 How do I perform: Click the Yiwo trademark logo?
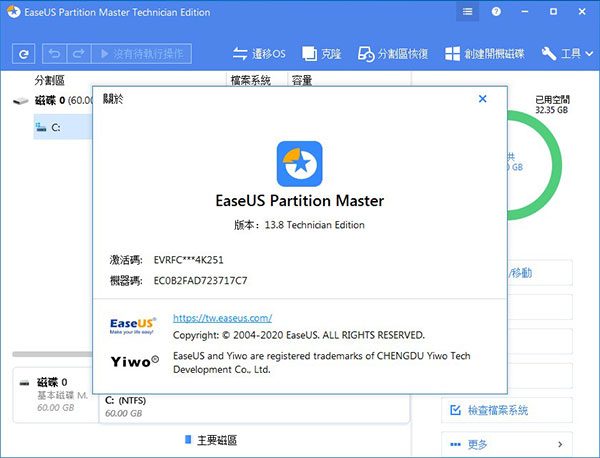134,361
